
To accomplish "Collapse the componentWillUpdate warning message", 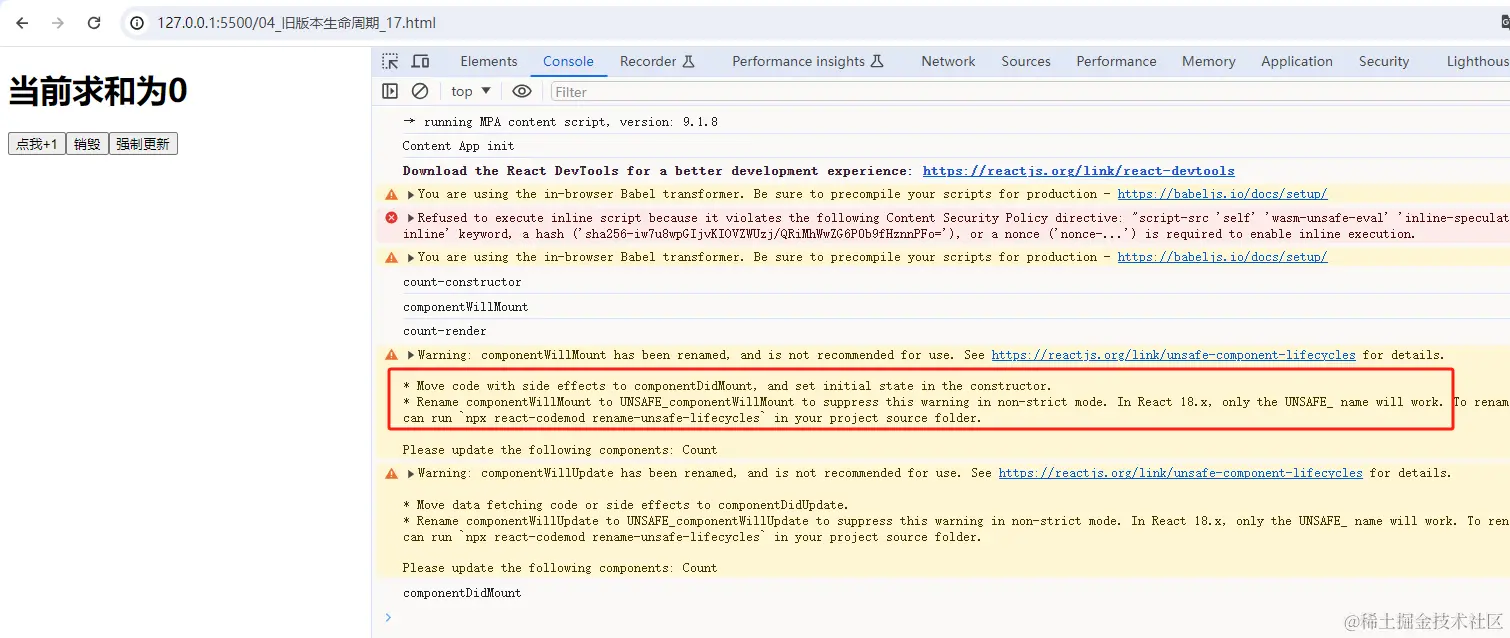I will (411, 474).
